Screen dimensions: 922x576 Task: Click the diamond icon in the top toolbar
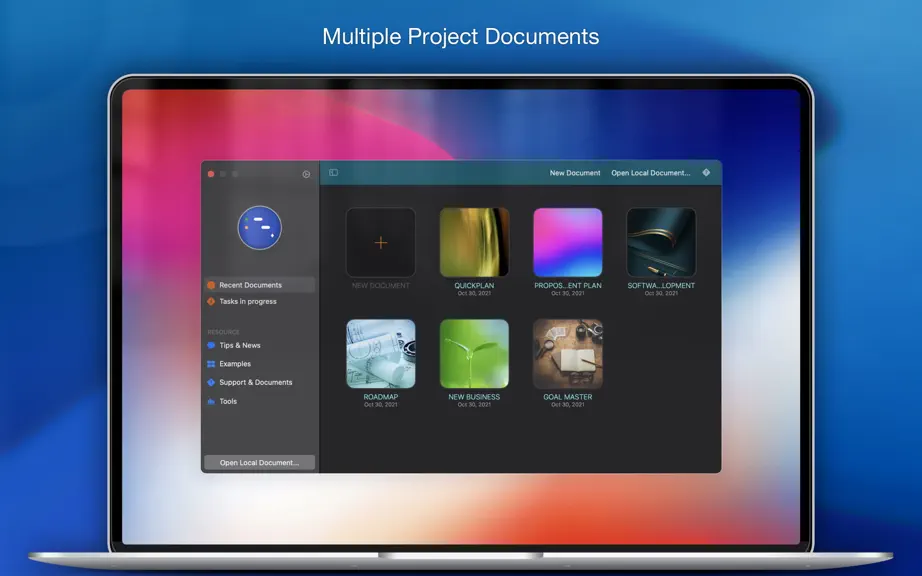click(x=706, y=172)
